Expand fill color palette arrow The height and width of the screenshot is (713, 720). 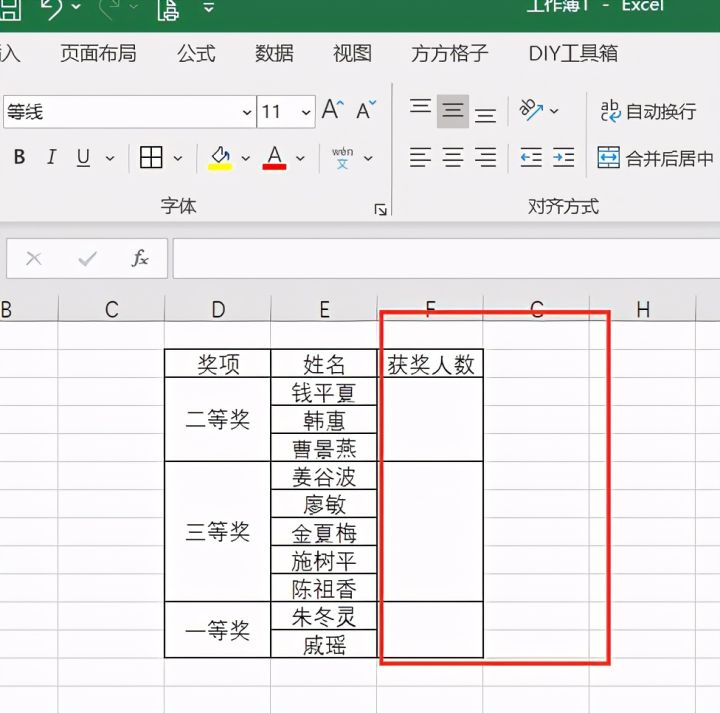tap(246, 158)
